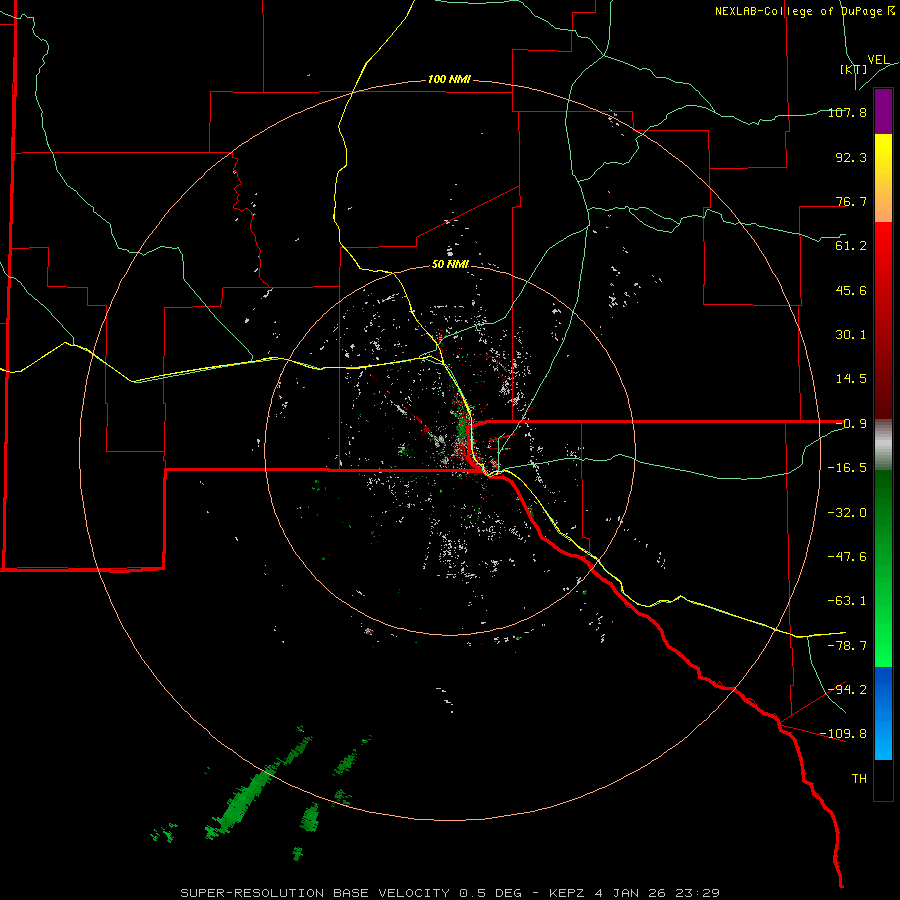
Task: Select the 45.6 scale value
Action: click(851, 290)
